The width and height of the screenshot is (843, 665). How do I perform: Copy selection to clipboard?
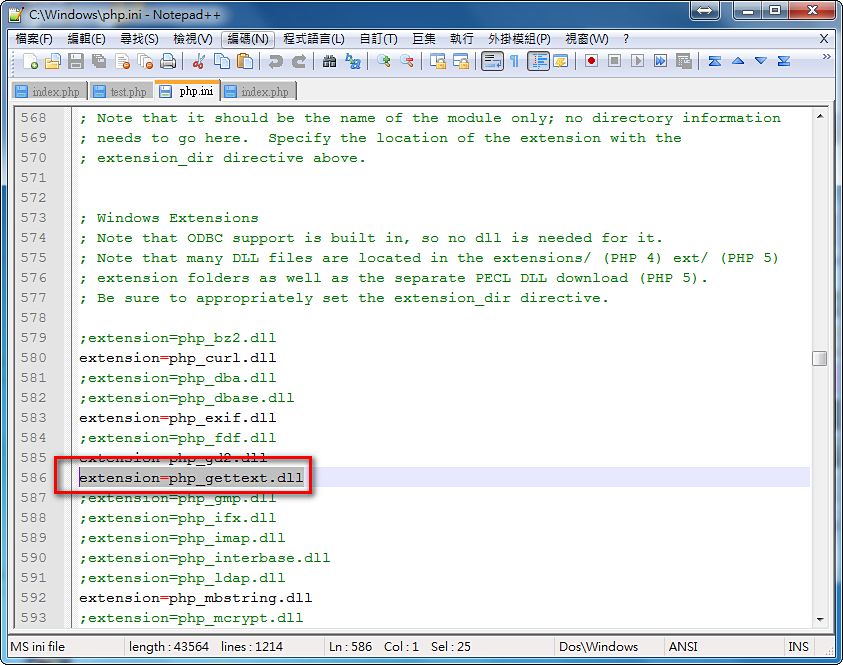[x=222, y=61]
